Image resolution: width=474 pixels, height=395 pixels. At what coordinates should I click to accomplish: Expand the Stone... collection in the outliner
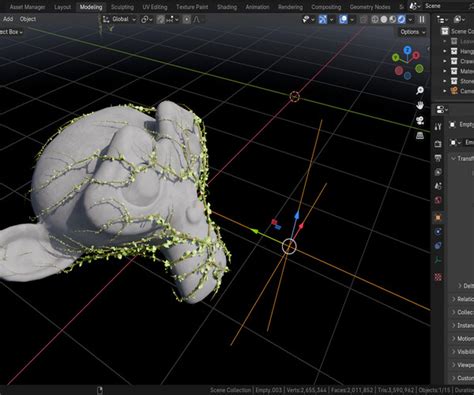(x=445, y=81)
